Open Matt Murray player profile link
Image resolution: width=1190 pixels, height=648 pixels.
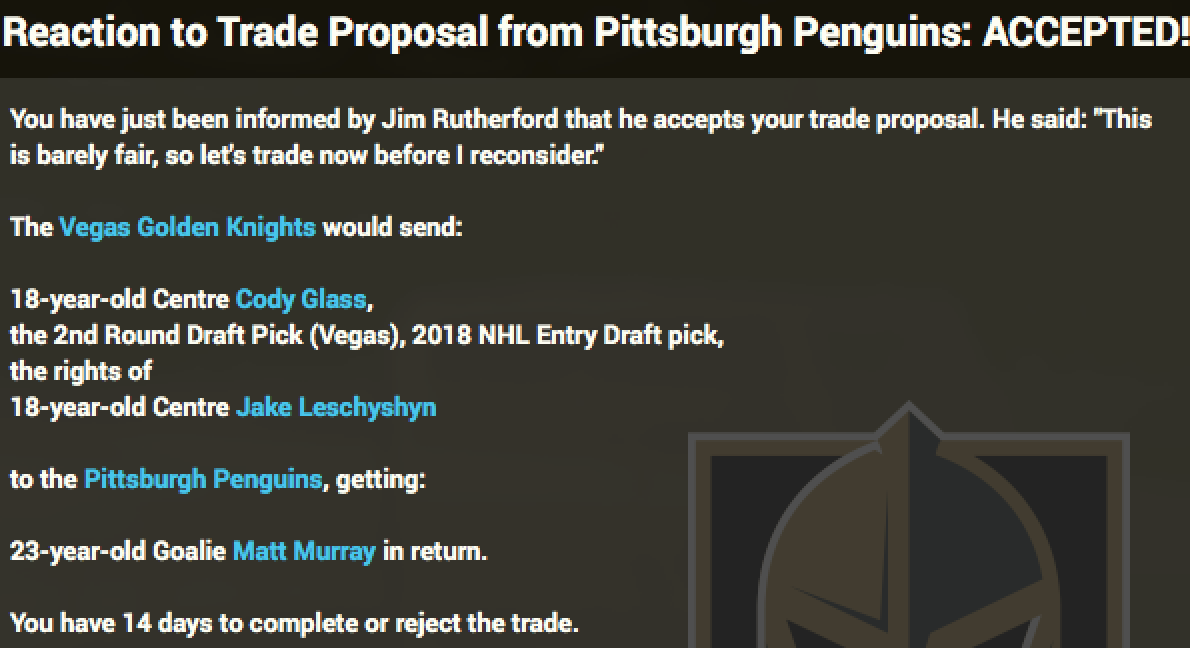coord(304,551)
